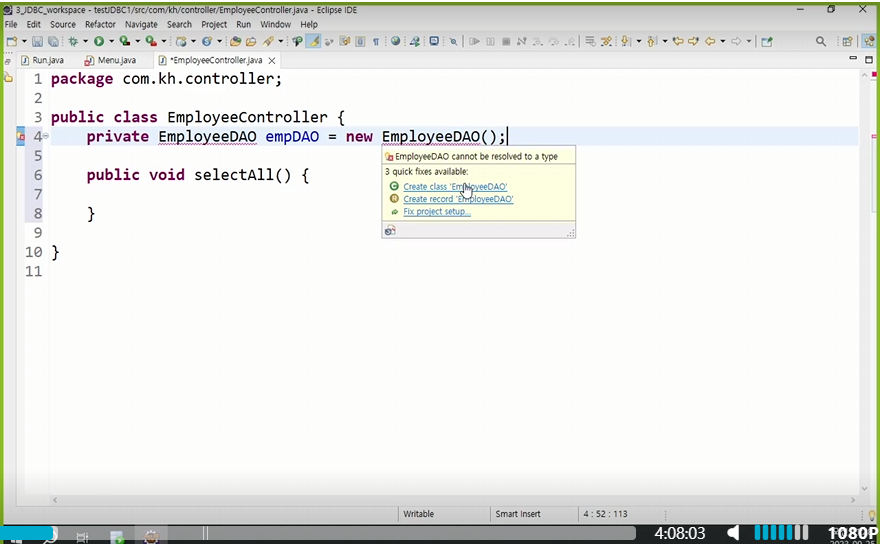Expand the Debug dropdown arrow
This screenshot has width=880, height=544.
point(85,41)
